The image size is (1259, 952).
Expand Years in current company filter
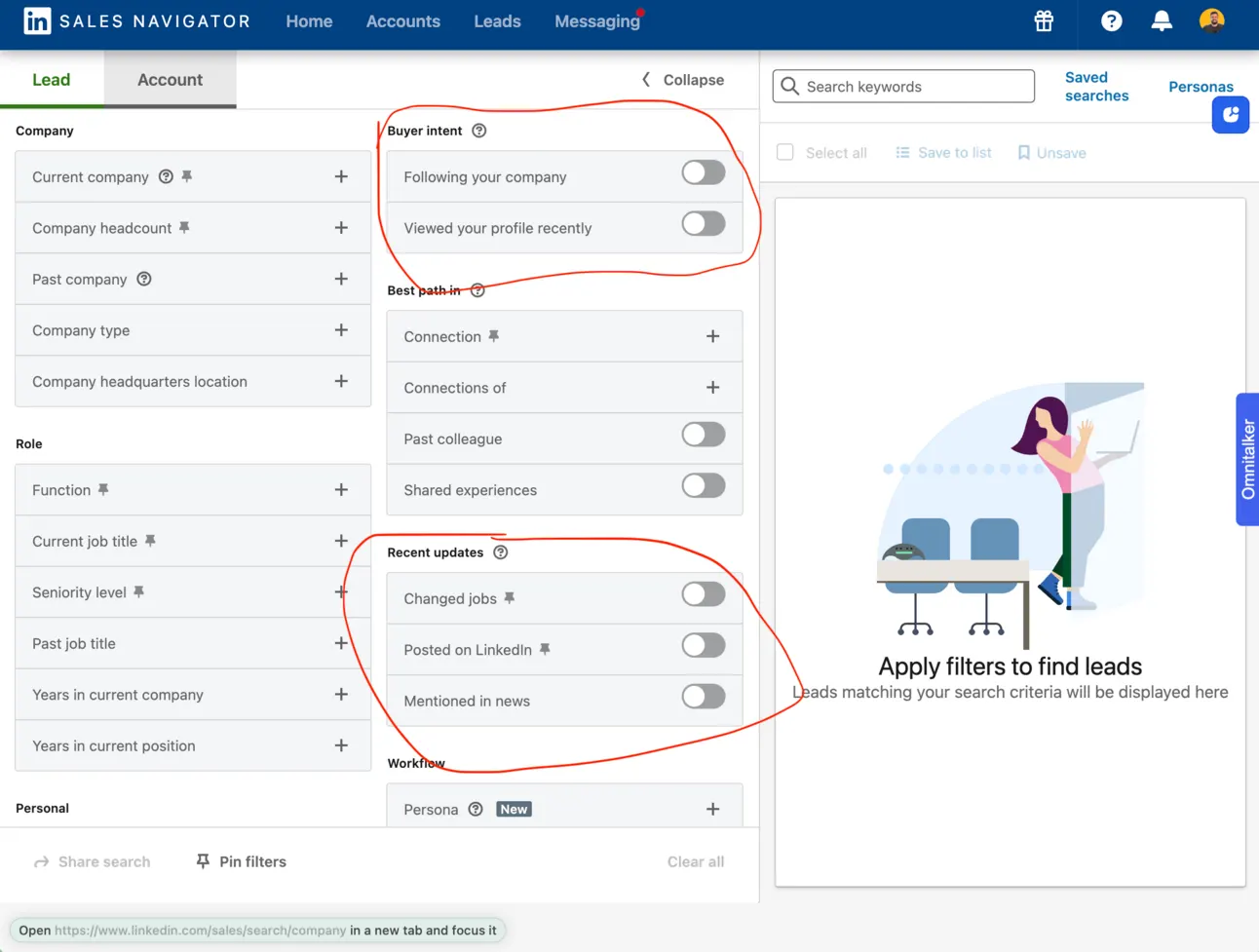(341, 695)
